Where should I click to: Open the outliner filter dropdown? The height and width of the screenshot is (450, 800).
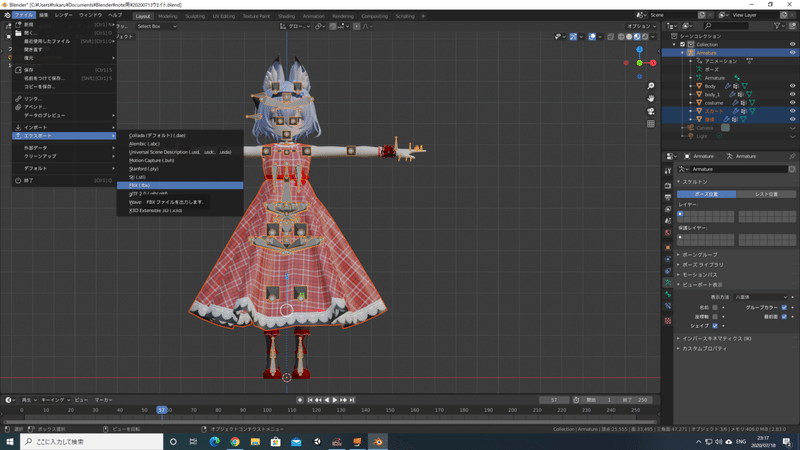pos(779,26)
